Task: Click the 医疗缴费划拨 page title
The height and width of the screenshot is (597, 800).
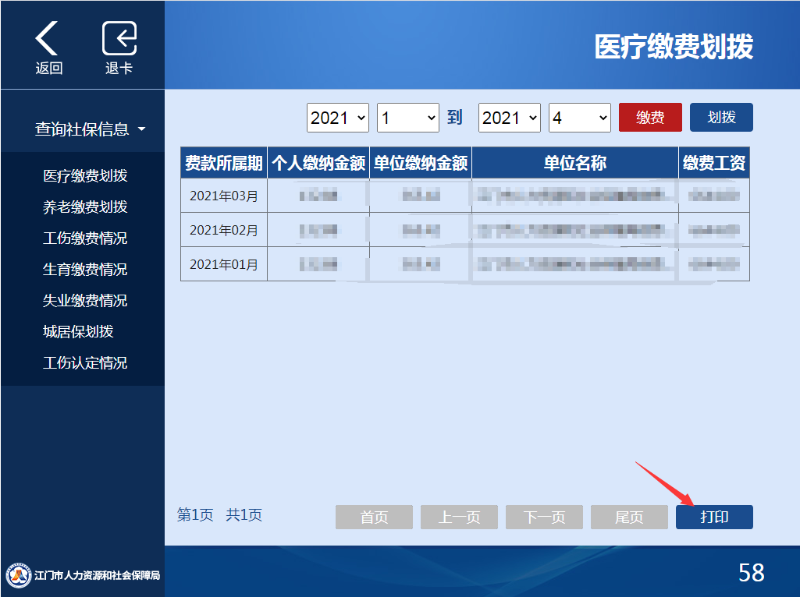Action: (x=673, y=46)
